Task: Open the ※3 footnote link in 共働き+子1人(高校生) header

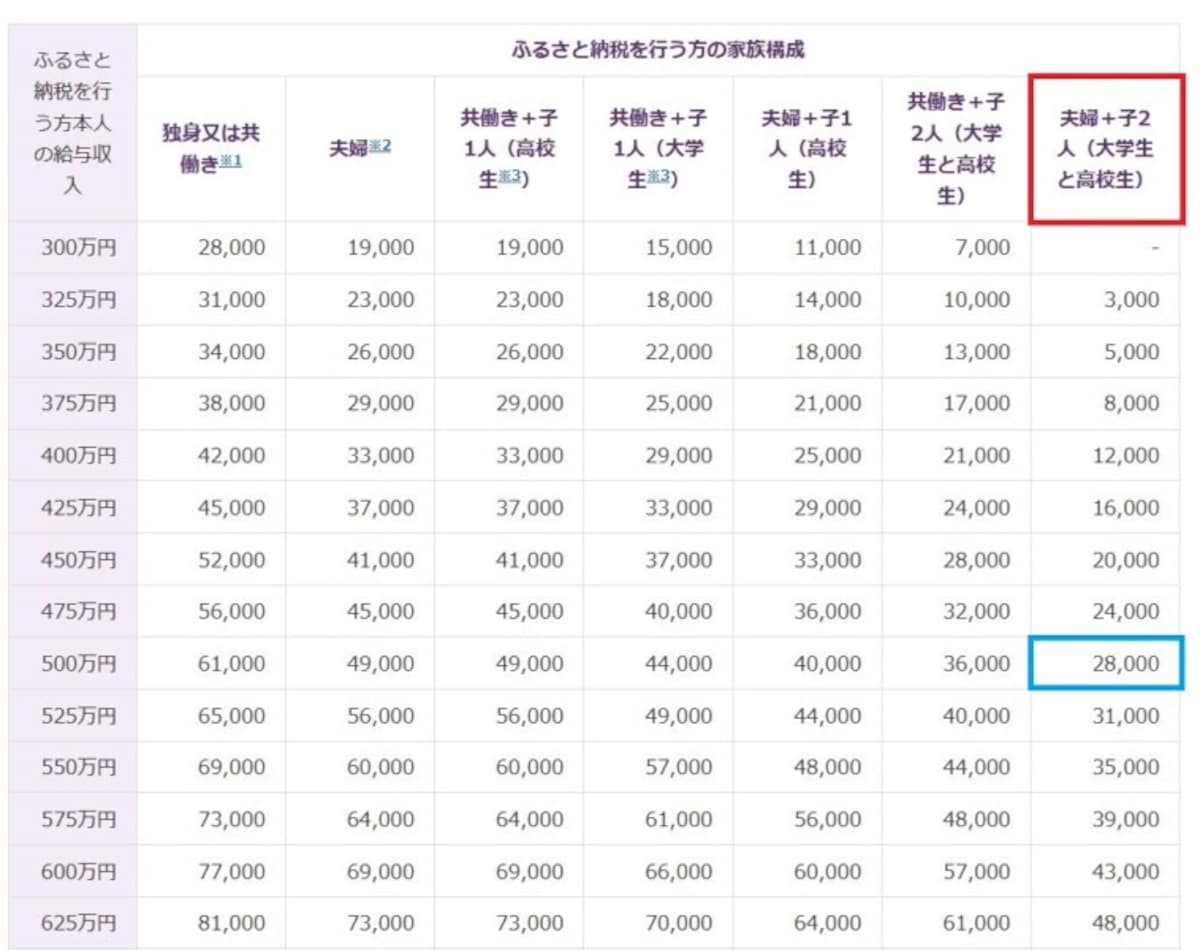Action: coord(510,179)
